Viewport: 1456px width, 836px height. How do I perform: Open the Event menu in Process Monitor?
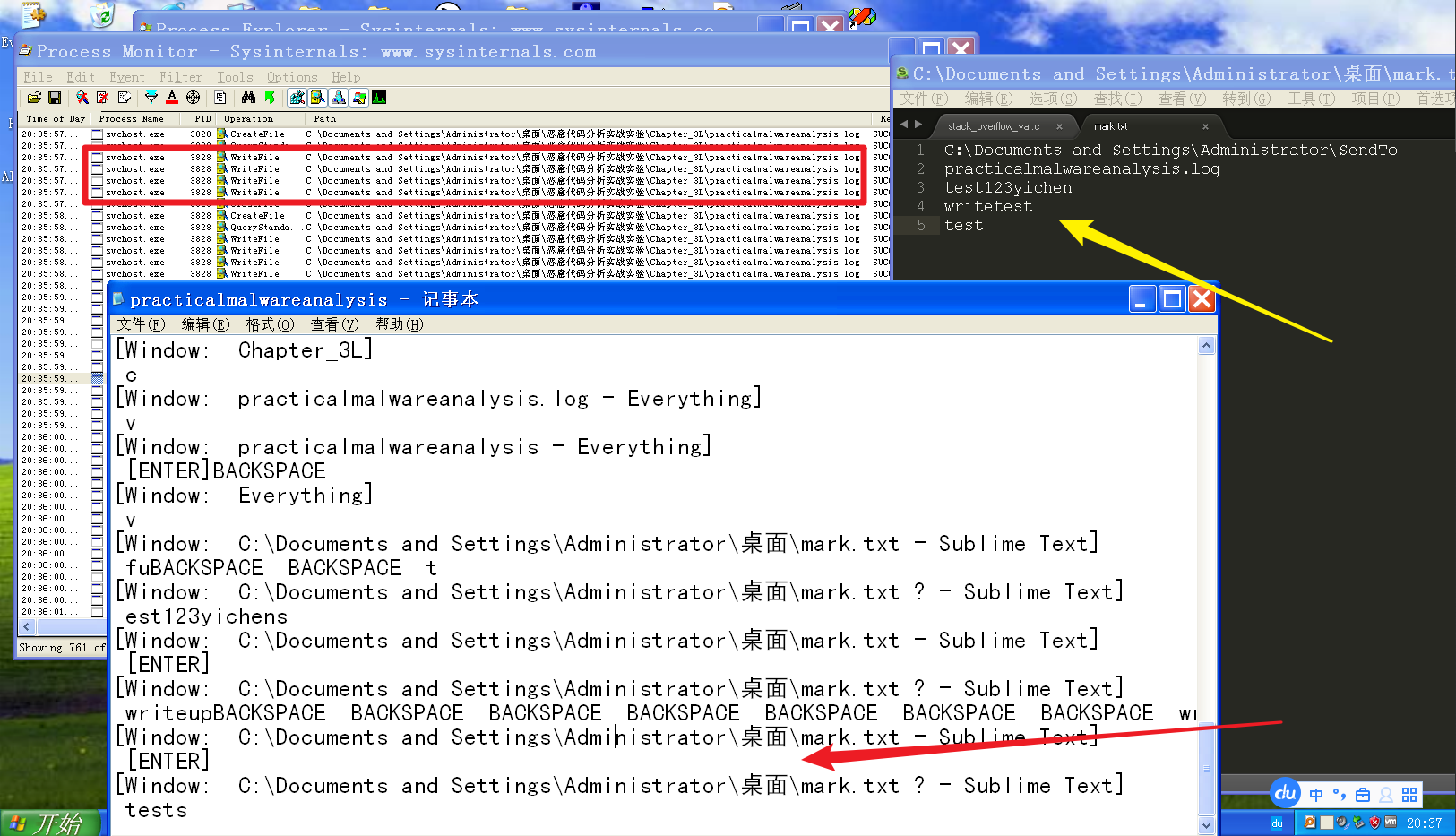tap(127, 77)
